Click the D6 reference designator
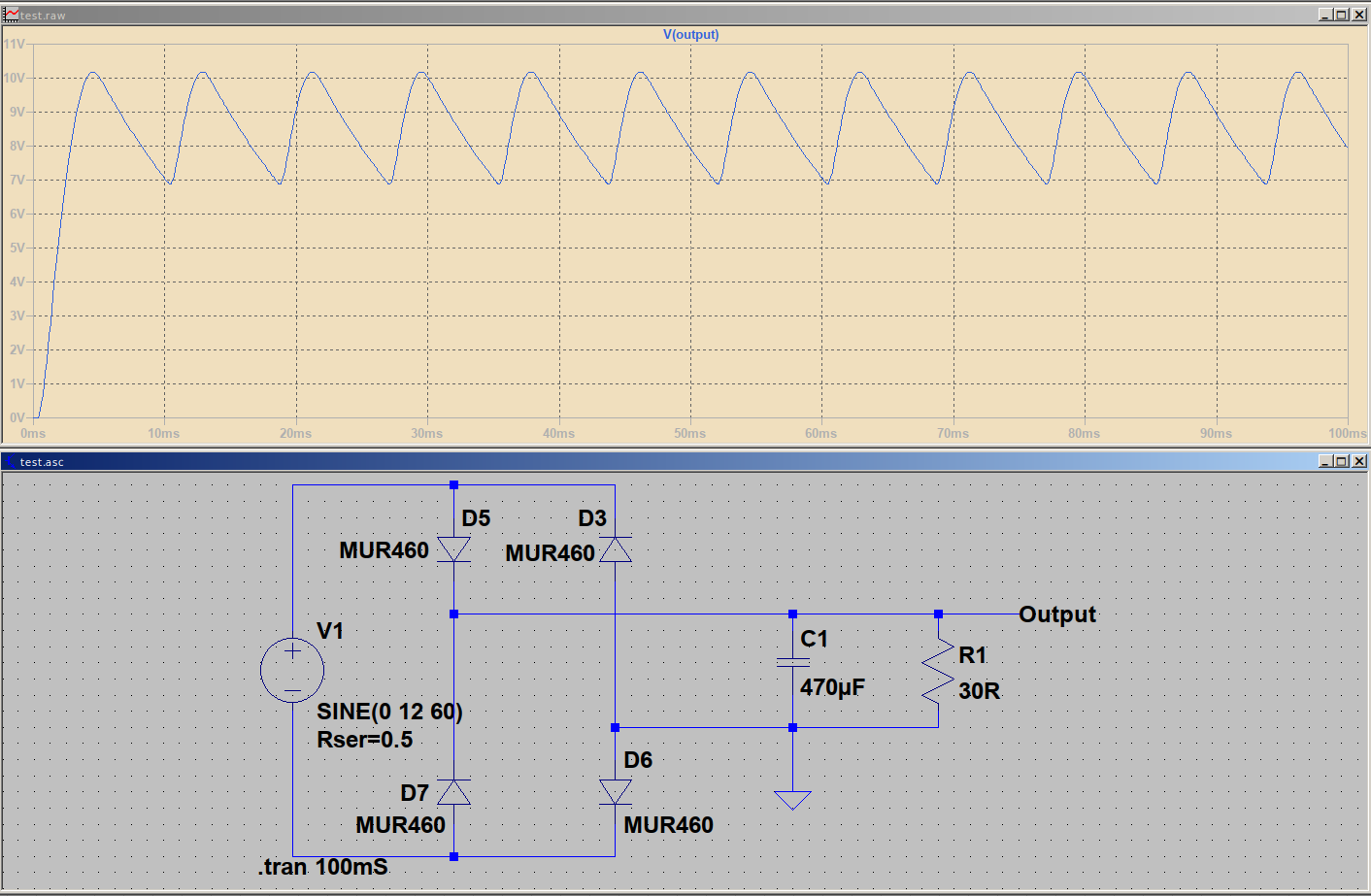This screenshot has height=896, width=1371. [638, 760]
